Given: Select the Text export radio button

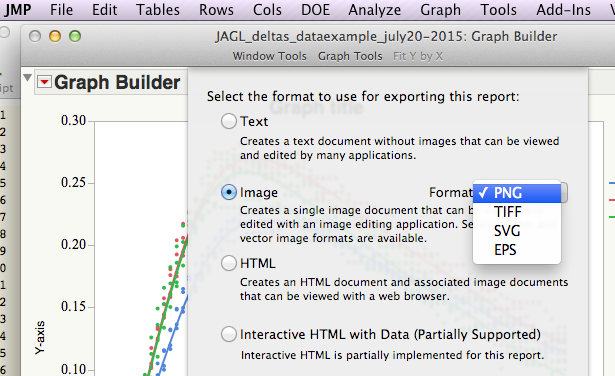Looking at the screenshot, I should coord(229,121).
